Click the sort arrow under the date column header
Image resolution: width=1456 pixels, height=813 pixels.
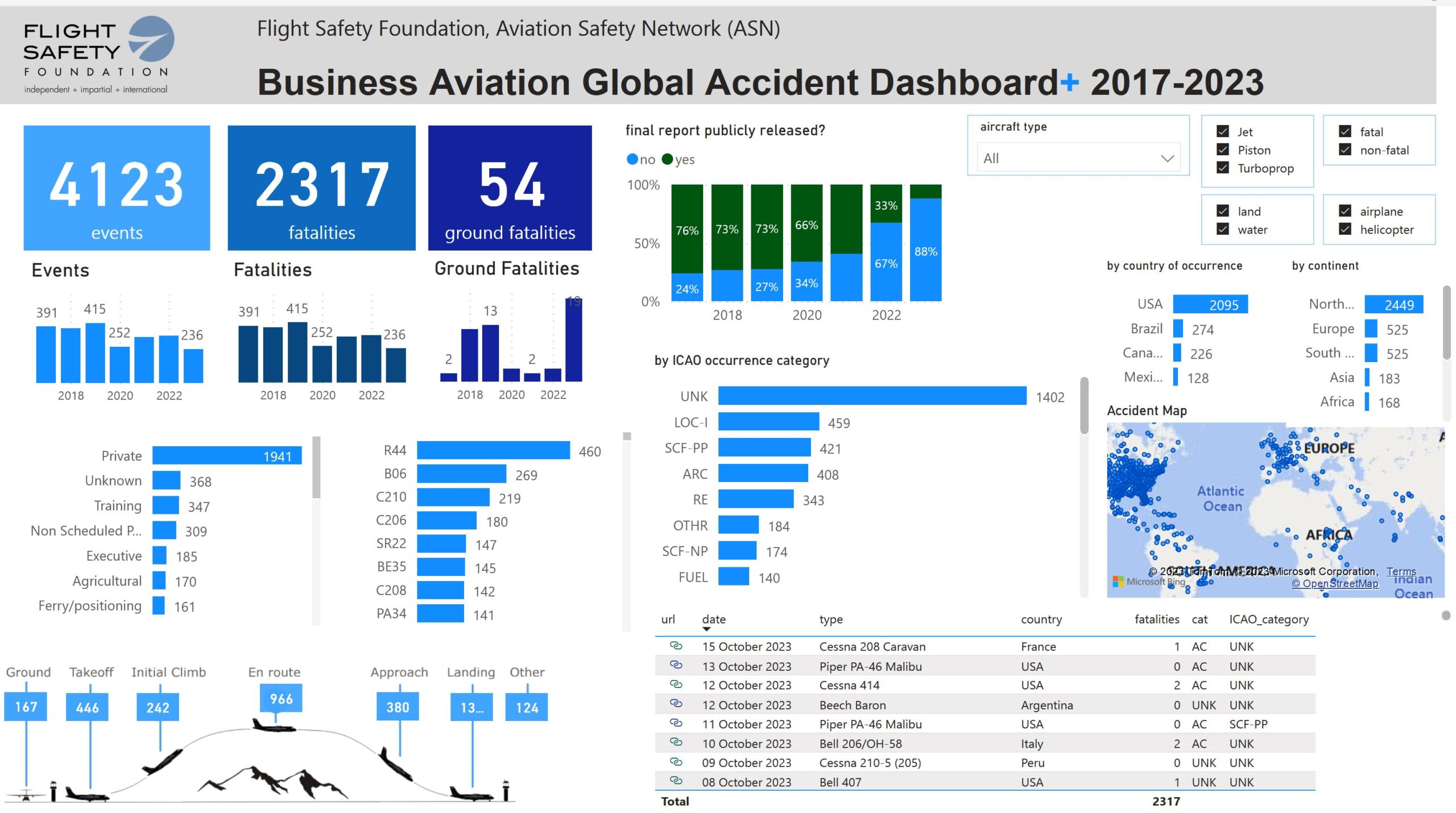click(x=707, y=629)
